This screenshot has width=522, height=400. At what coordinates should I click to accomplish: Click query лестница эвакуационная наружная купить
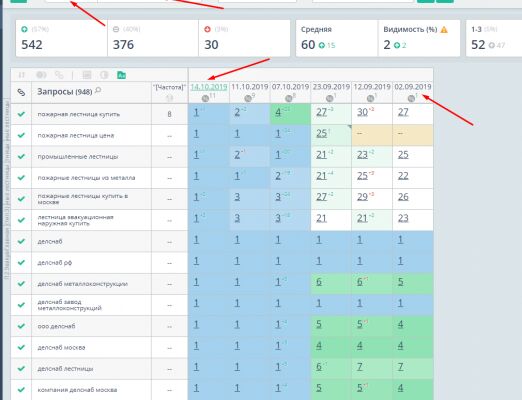click(75, 220)
